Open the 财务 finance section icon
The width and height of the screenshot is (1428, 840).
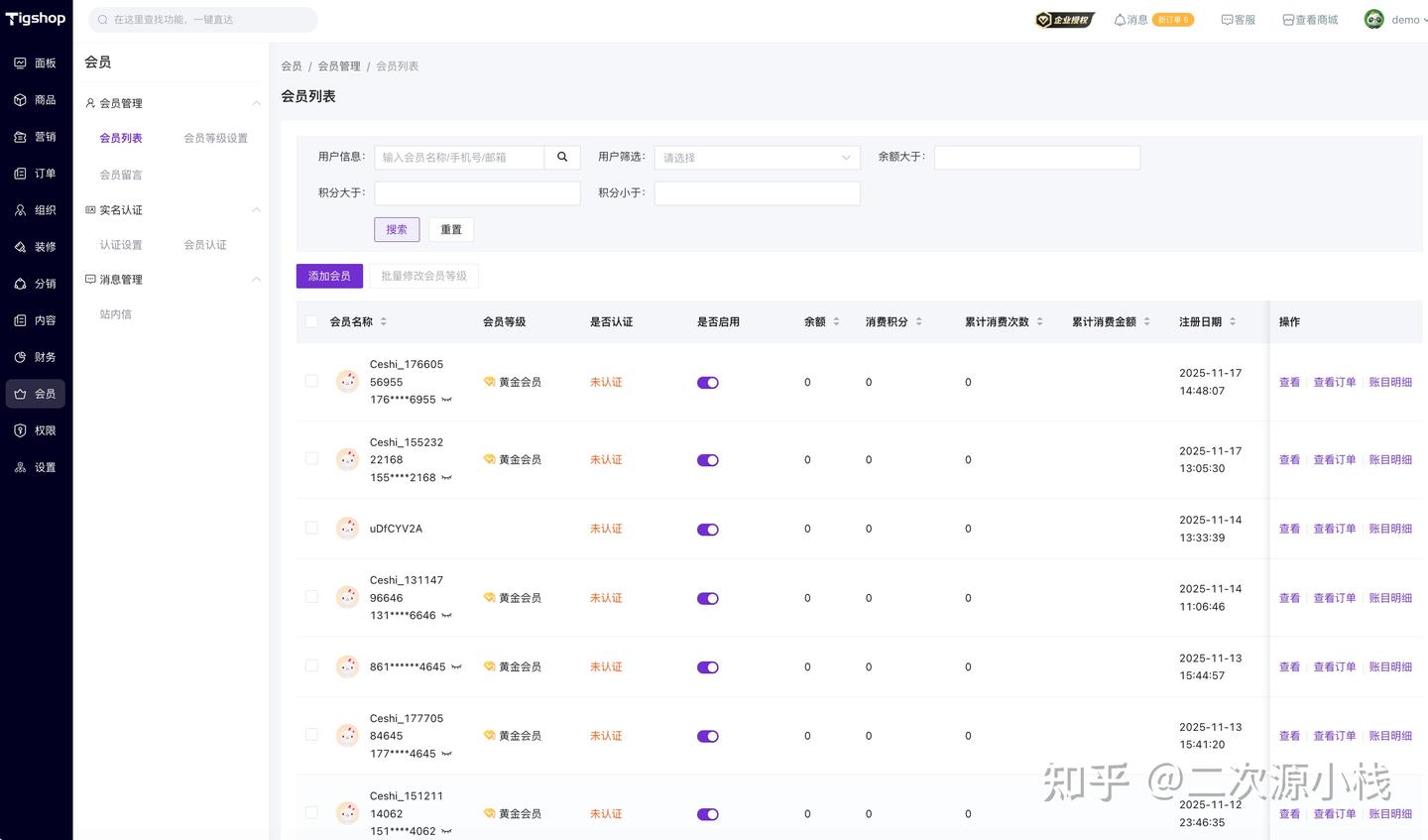21,356
